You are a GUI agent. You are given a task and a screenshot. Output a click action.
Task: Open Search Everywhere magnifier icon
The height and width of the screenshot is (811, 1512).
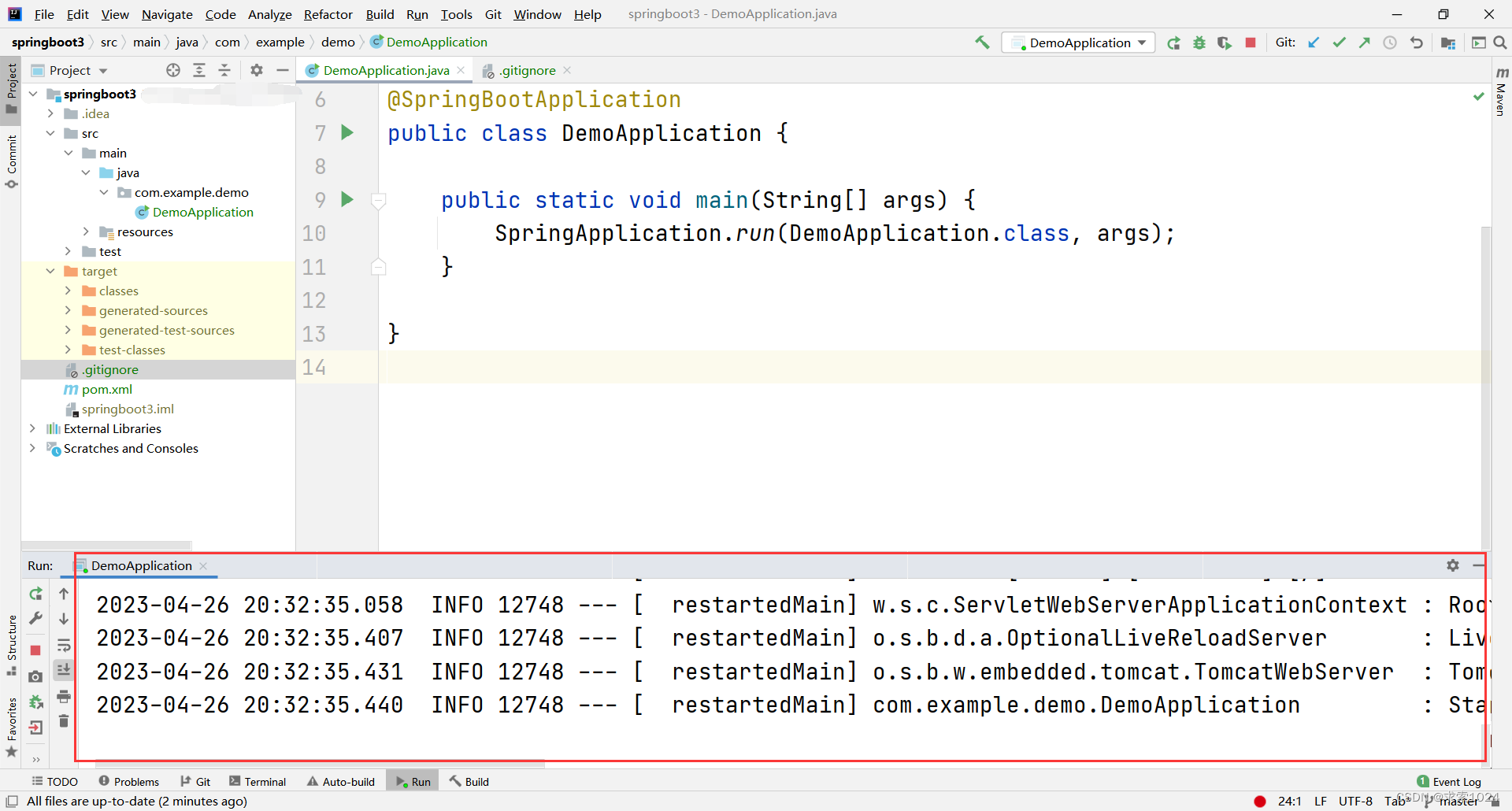coord(1500,43)
